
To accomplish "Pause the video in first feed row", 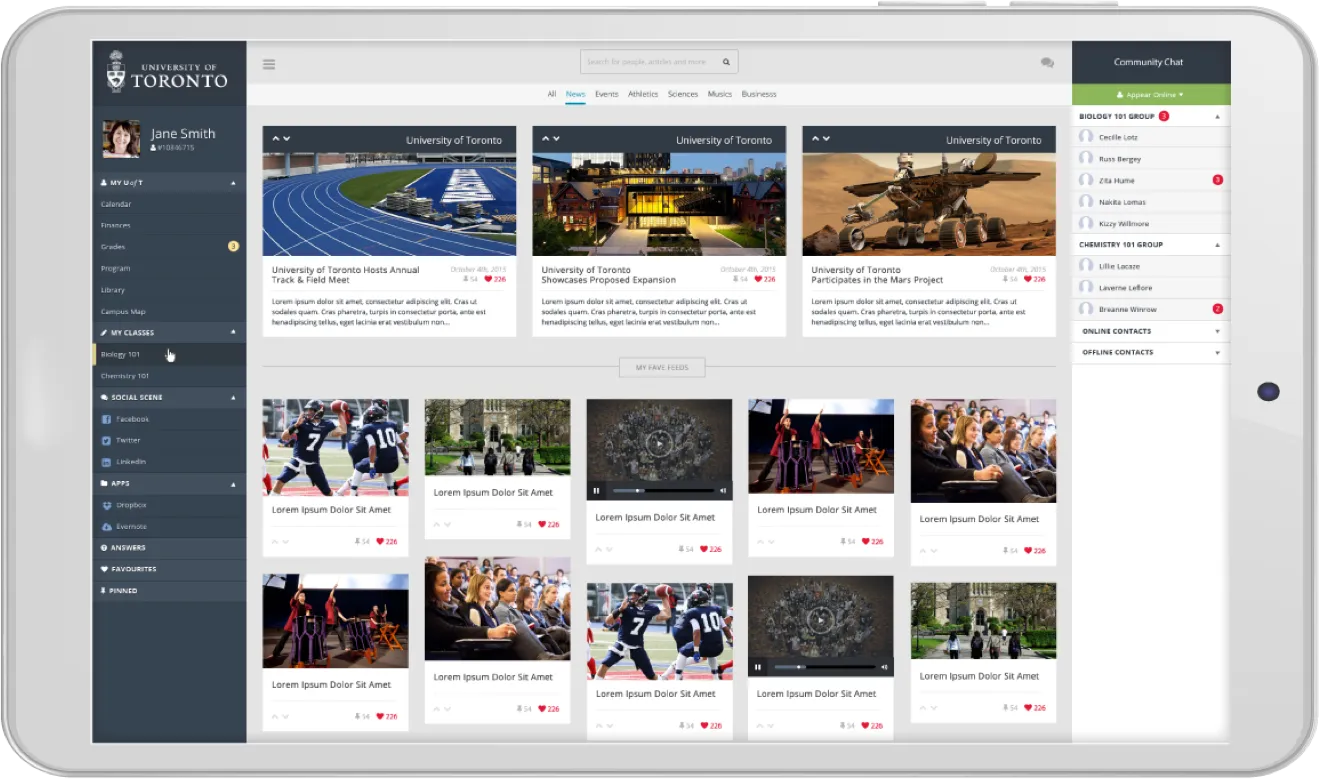I will tap(597, 491).
